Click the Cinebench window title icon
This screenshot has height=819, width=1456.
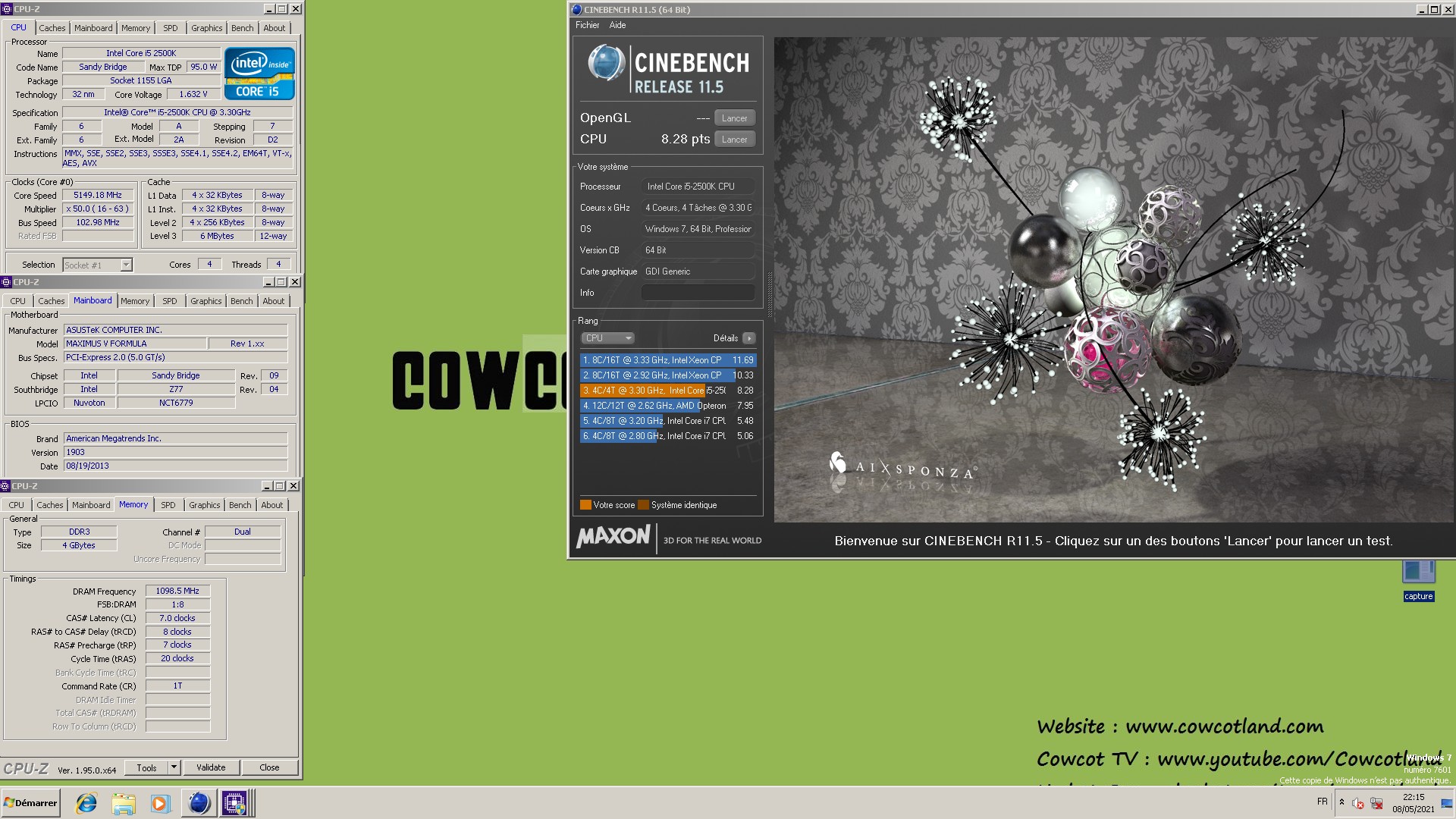[x=576, y=9]
